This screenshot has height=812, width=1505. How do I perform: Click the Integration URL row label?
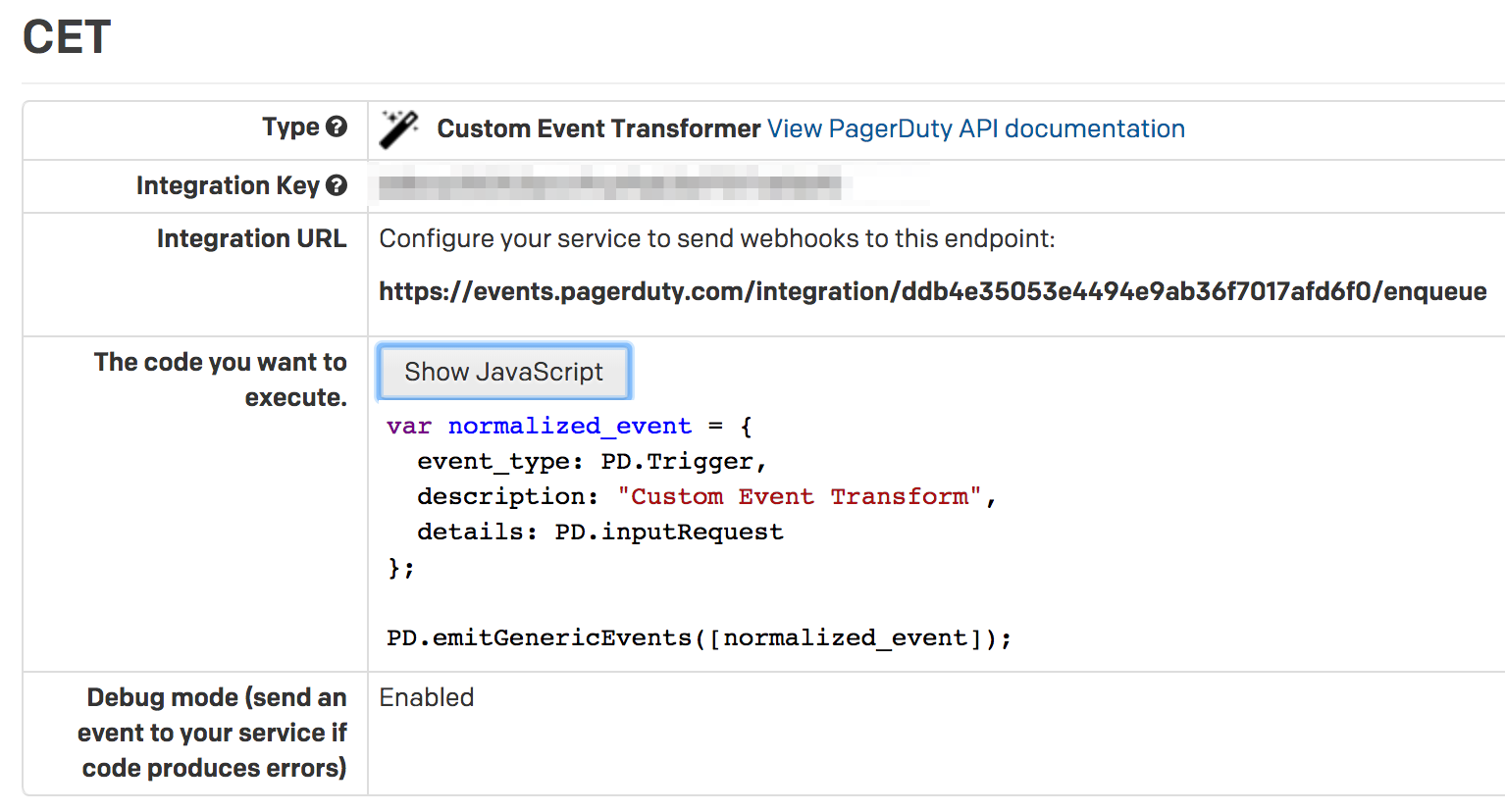pyautogui.click(x=251, y=238)
